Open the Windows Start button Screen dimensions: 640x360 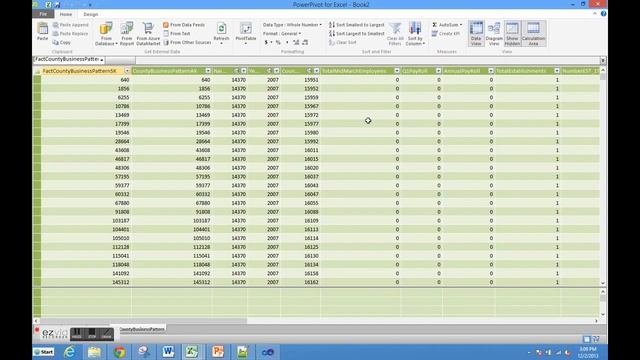click(x=44, y=352)
